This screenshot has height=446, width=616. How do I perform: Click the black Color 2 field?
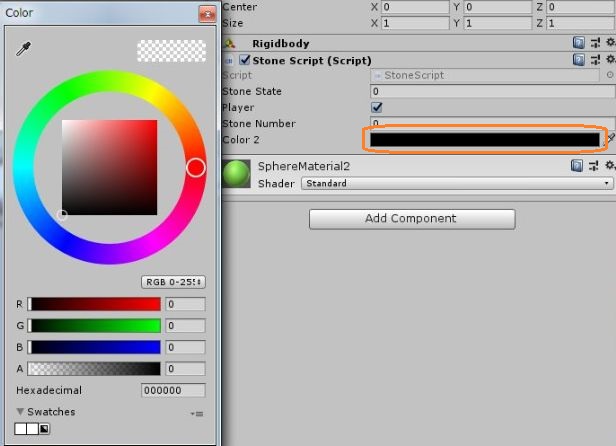point(485,139)
